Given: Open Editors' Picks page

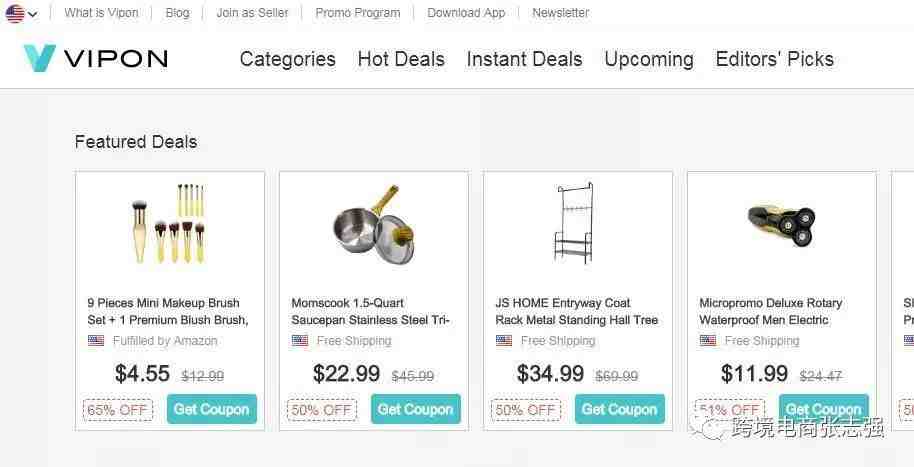Looking at the screenshot, I should (774, 59).
